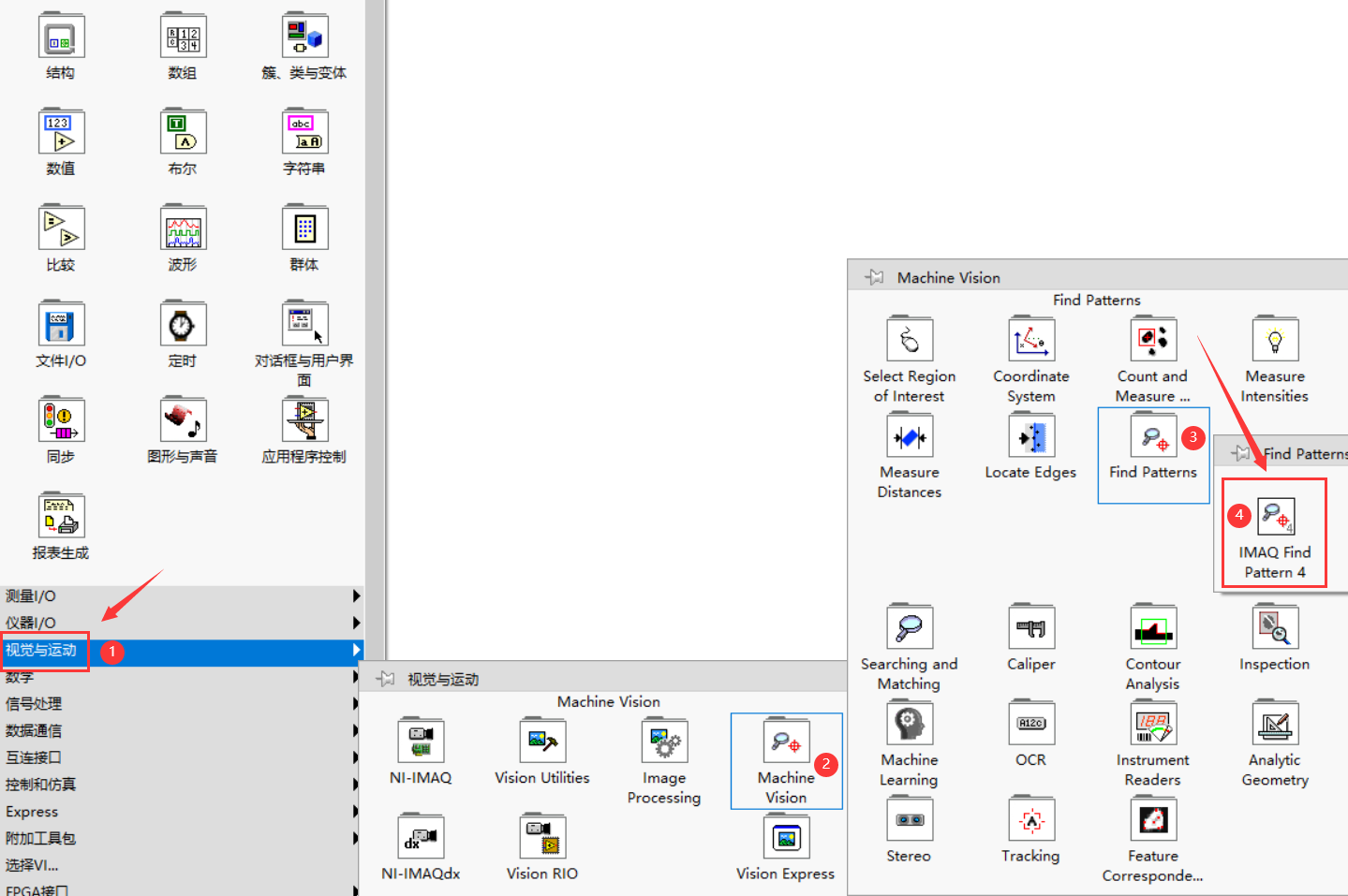Open the Find Patterns subpalette icon
This screenshot has width=1348, height=896.
click(1153, 436)
